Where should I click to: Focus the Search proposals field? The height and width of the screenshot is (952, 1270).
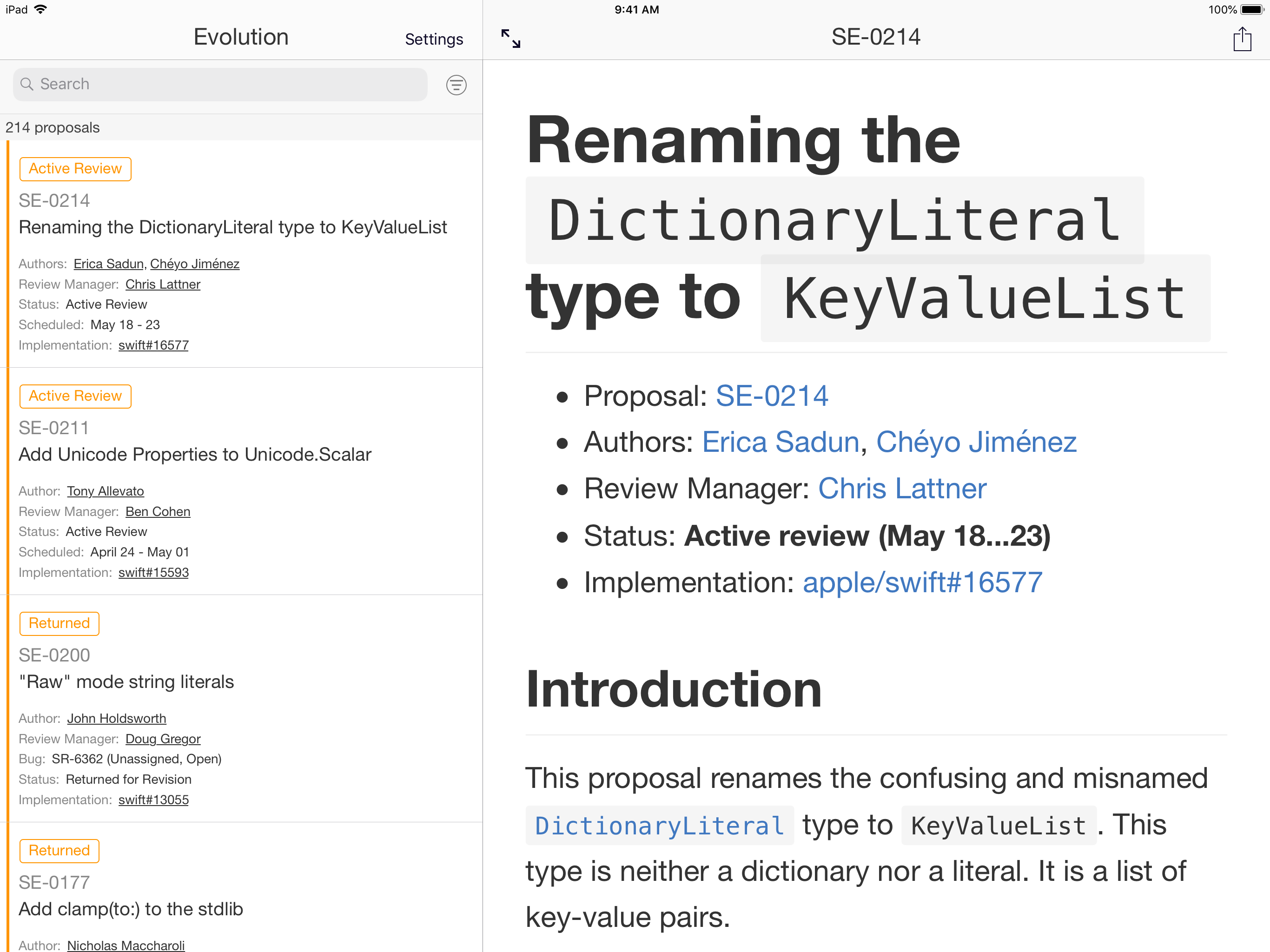230,85
